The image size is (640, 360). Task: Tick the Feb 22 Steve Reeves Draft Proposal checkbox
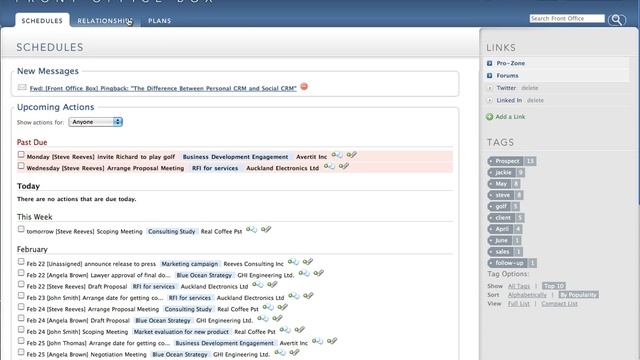click(x=21, y=284)
